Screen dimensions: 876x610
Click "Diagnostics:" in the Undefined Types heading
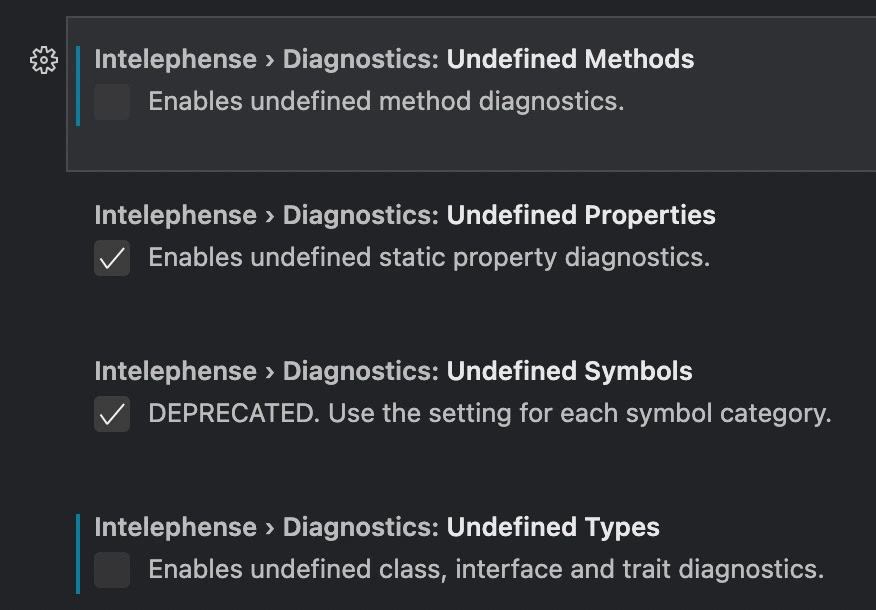(361, 528)
